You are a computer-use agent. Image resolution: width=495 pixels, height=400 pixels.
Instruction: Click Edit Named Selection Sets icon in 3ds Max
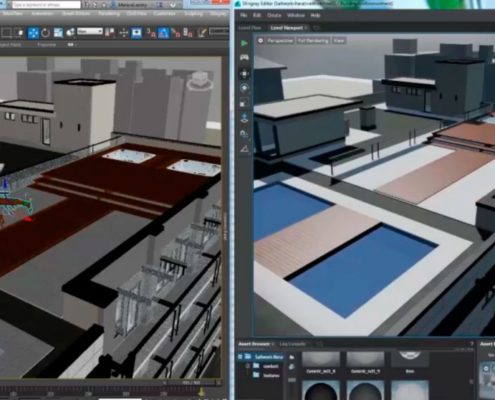(202, 33)
